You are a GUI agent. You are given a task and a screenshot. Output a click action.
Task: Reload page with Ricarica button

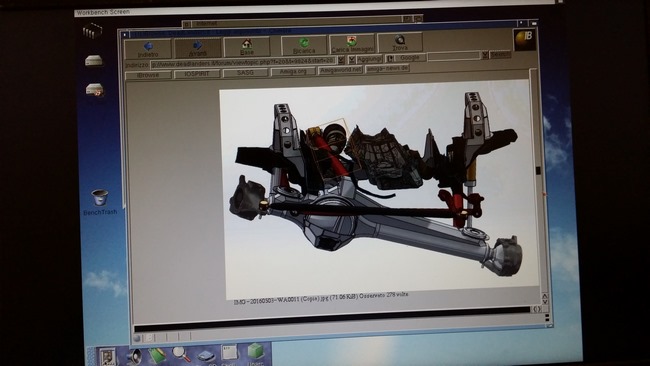point(304,46)
